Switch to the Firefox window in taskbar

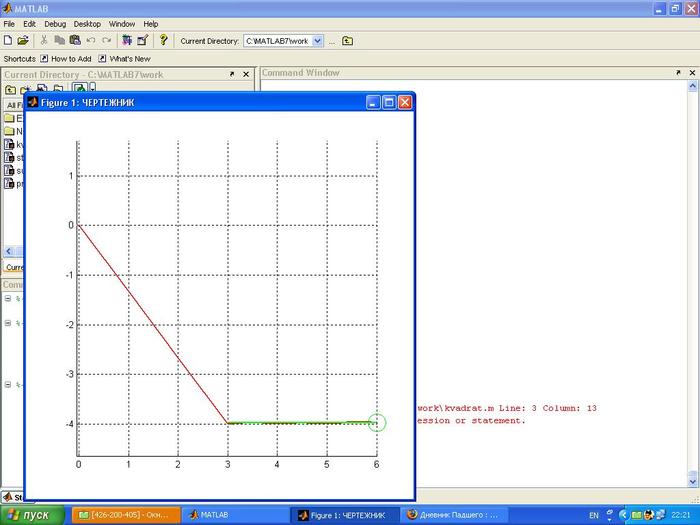click(x=451, y=515)
